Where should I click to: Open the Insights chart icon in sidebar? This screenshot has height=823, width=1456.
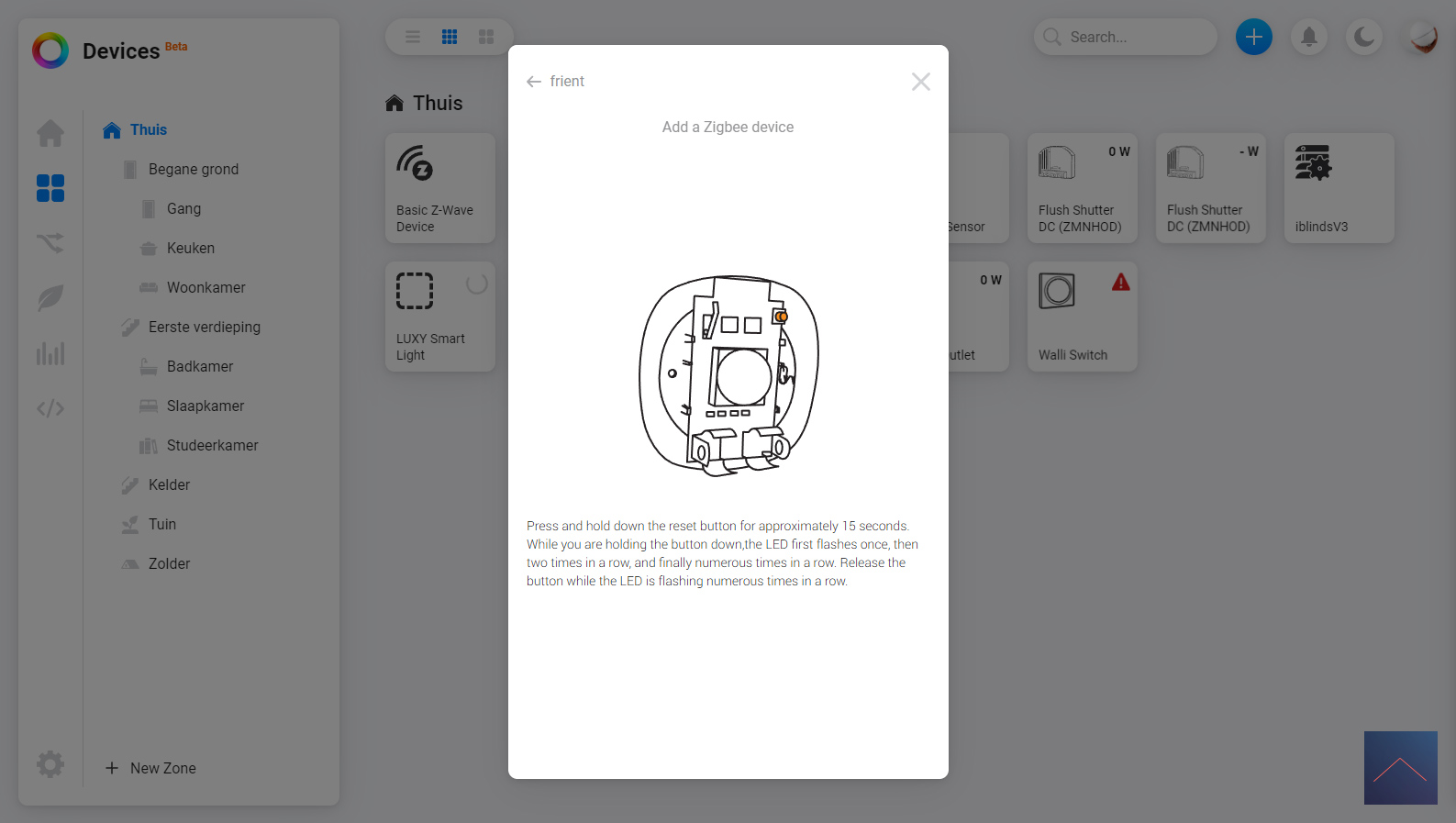(x=50, y=353)
